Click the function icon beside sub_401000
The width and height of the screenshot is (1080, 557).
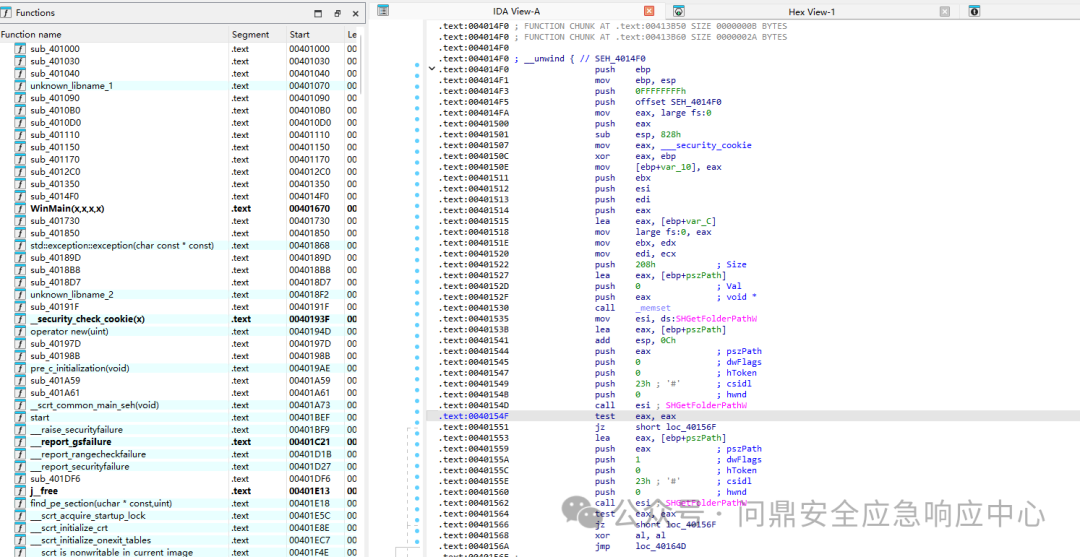[x=20, y=49]
